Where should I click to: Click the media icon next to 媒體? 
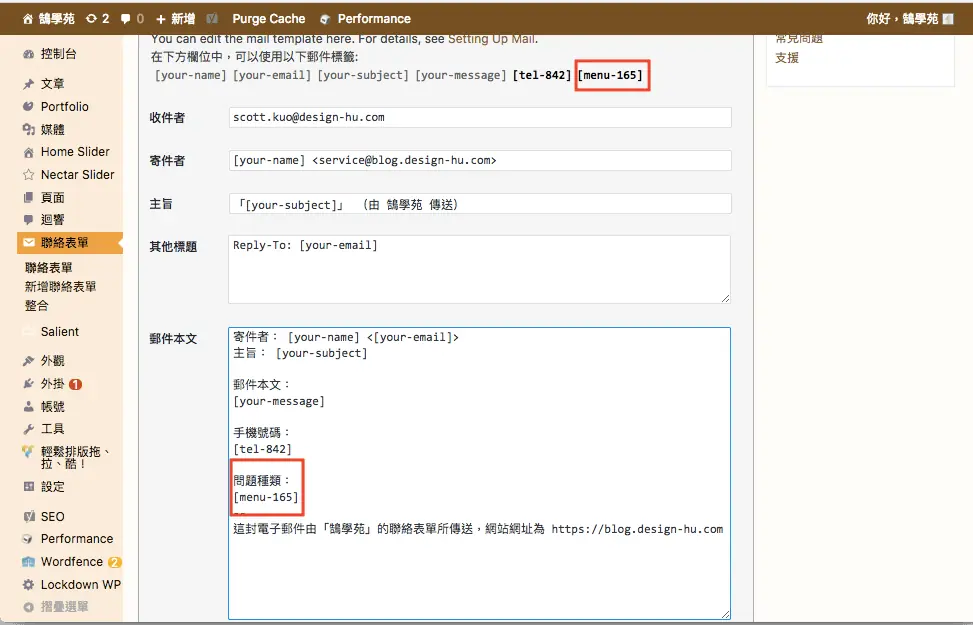coord(29,129)
